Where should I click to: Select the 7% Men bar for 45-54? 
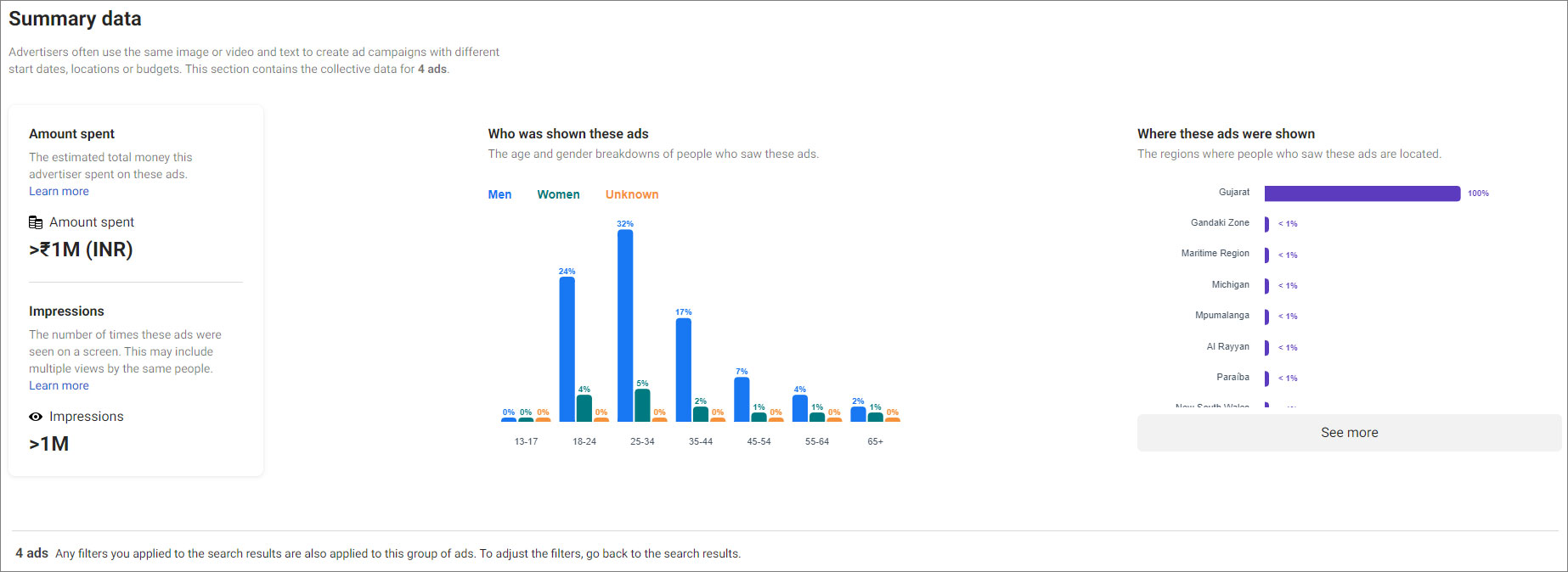(x=742, y=399)
